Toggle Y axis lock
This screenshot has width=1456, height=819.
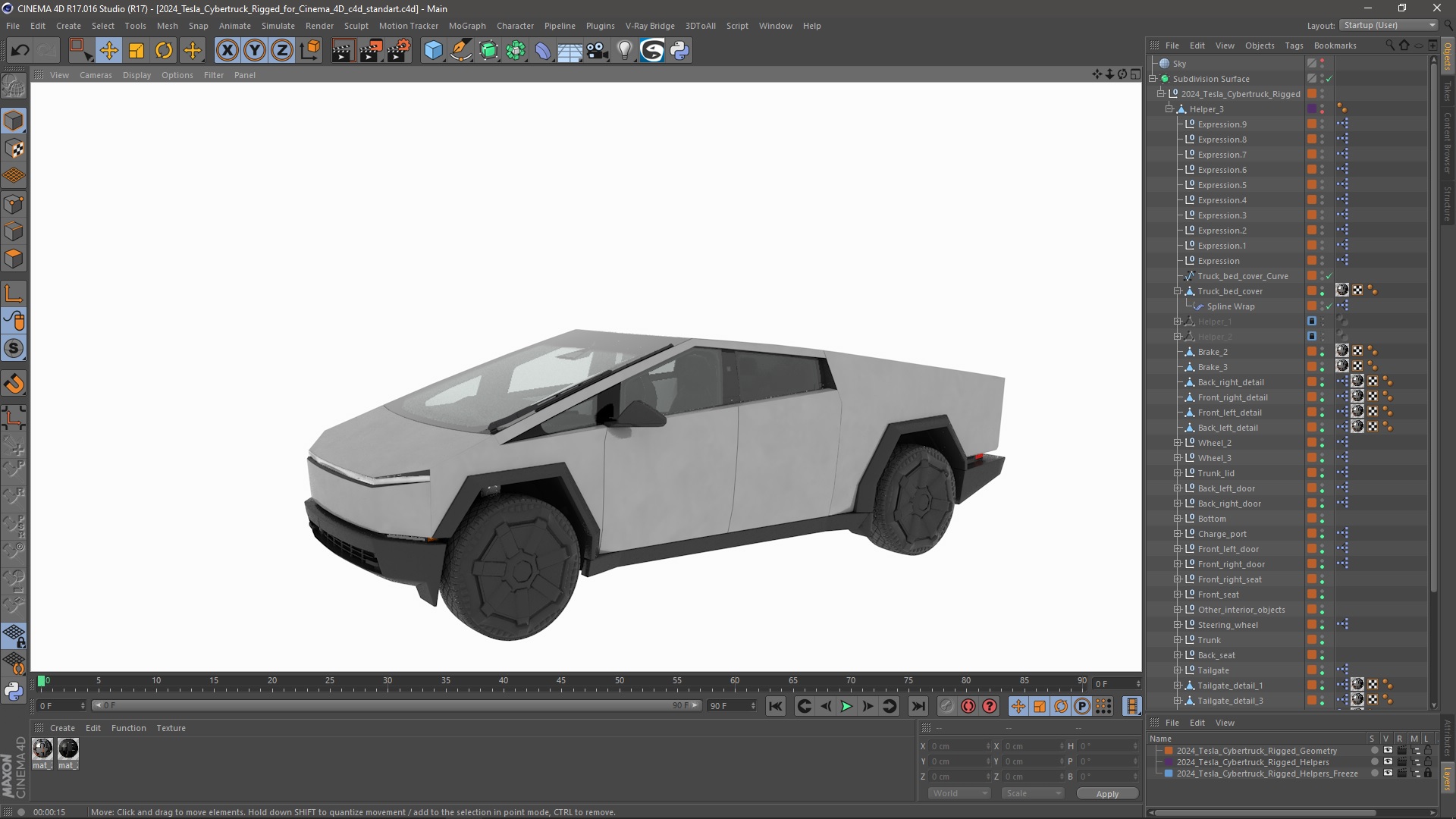(255, 51)
